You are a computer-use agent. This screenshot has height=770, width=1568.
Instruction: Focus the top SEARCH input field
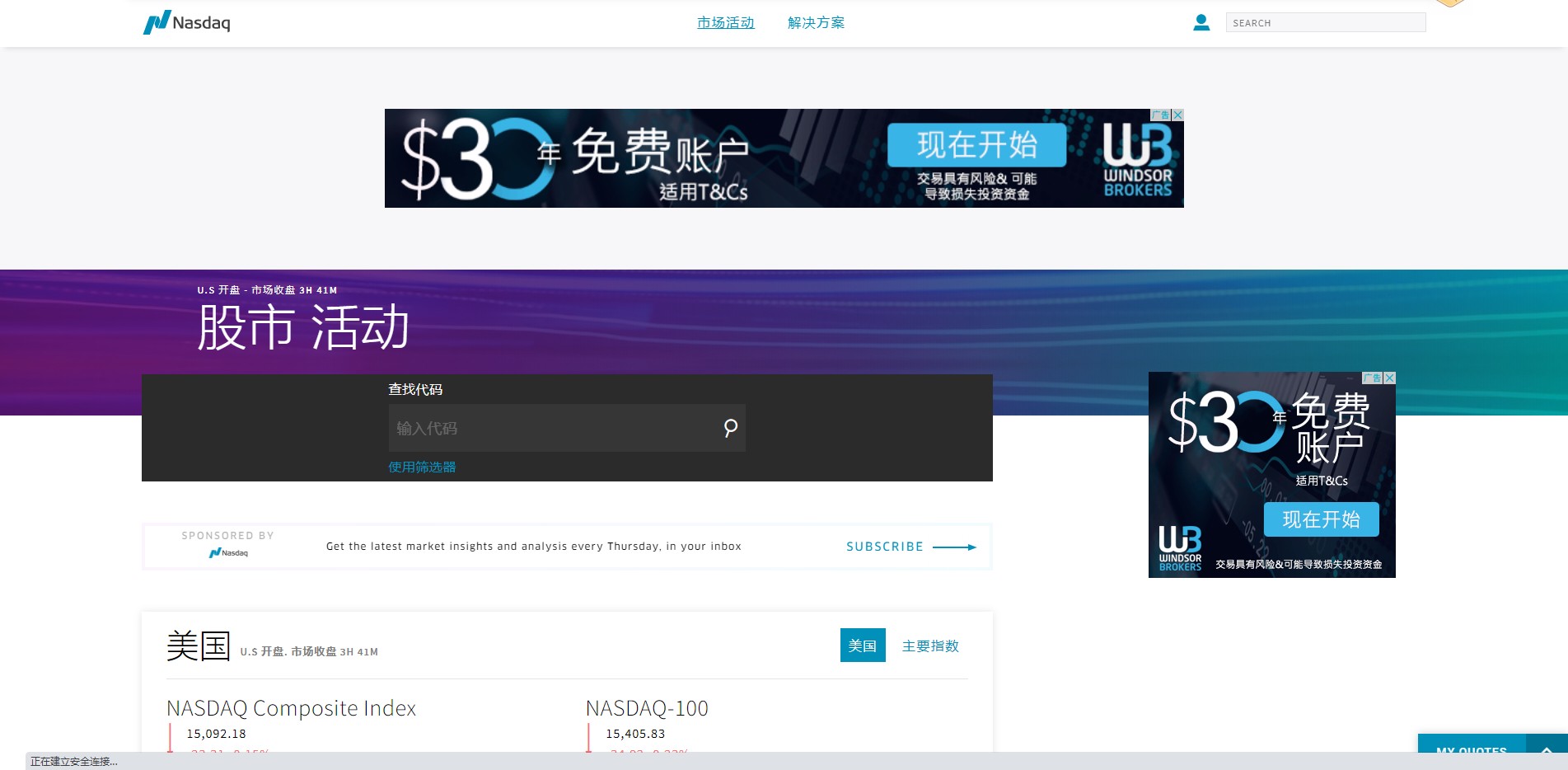tap(1326, 23)
